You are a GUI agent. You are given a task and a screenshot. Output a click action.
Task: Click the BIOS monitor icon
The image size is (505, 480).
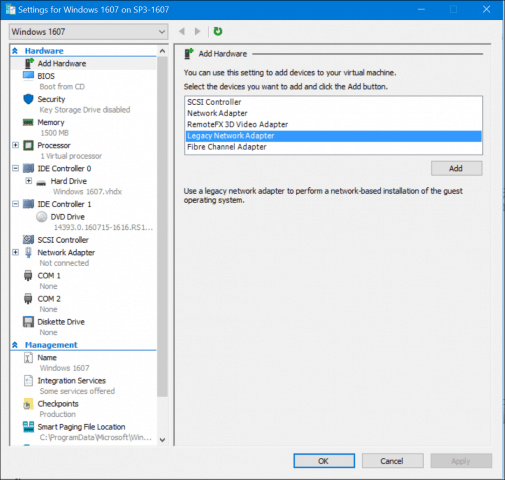[x=28, y=76]
